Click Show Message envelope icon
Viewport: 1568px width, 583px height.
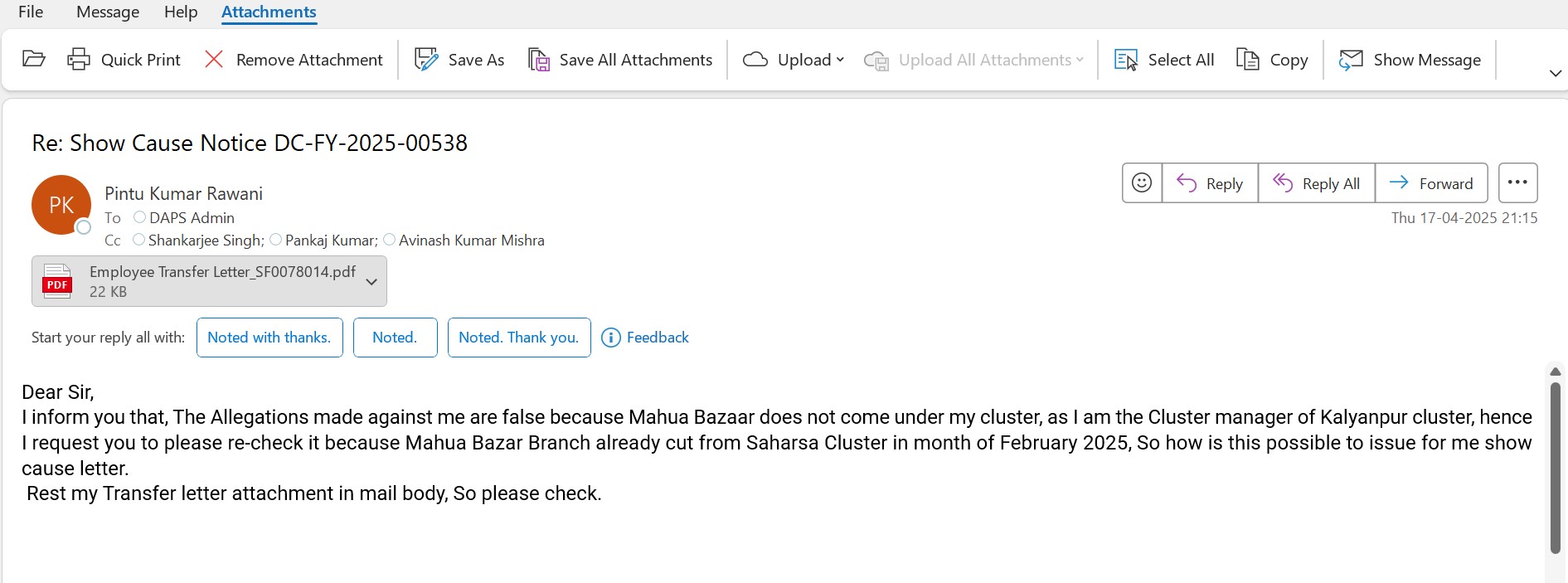(x=1351, y=60)
